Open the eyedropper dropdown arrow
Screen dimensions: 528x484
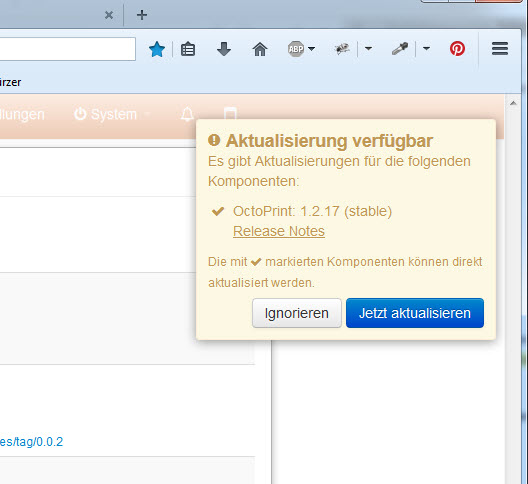(426, 49)
